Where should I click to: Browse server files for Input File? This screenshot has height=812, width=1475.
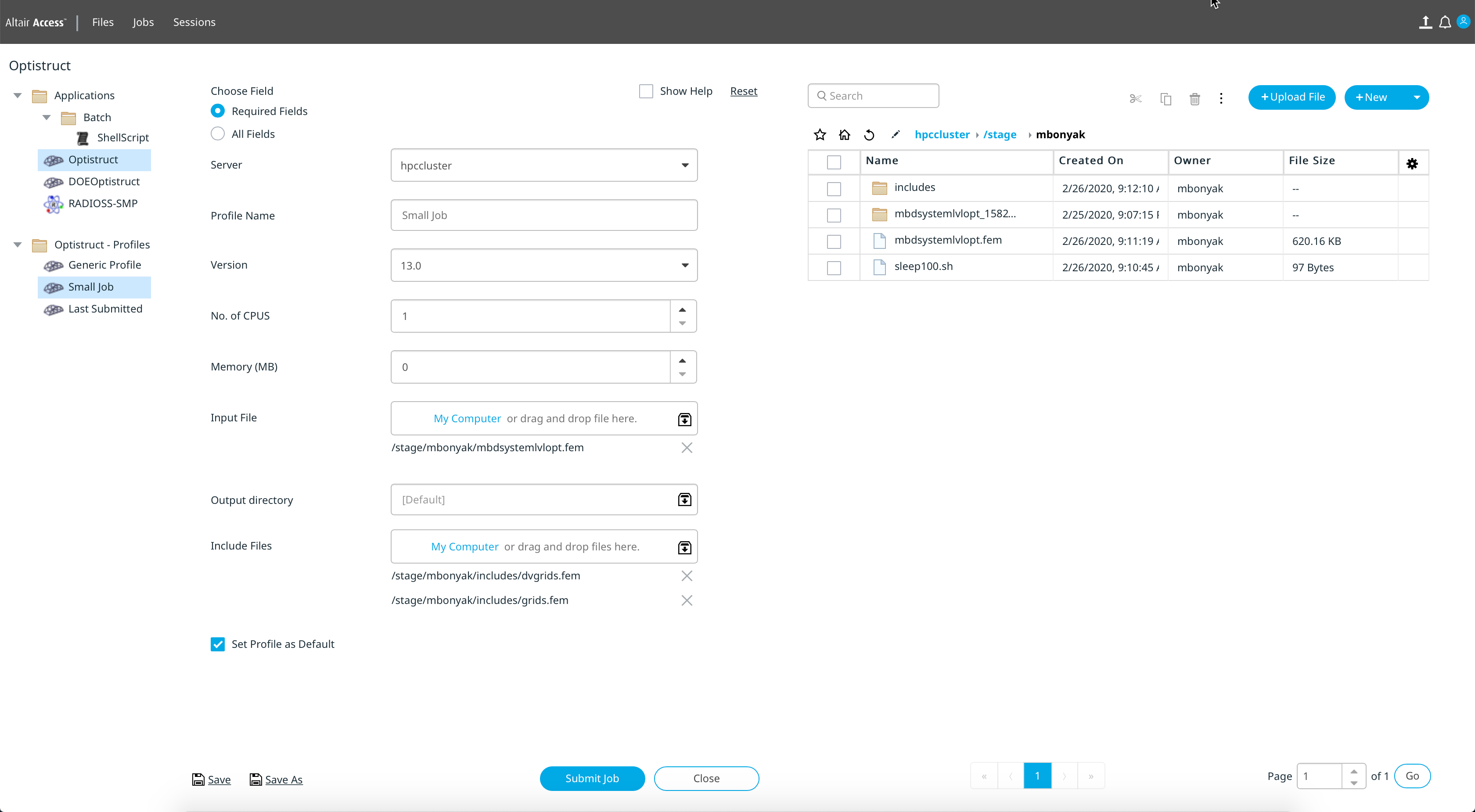point(684,419)
